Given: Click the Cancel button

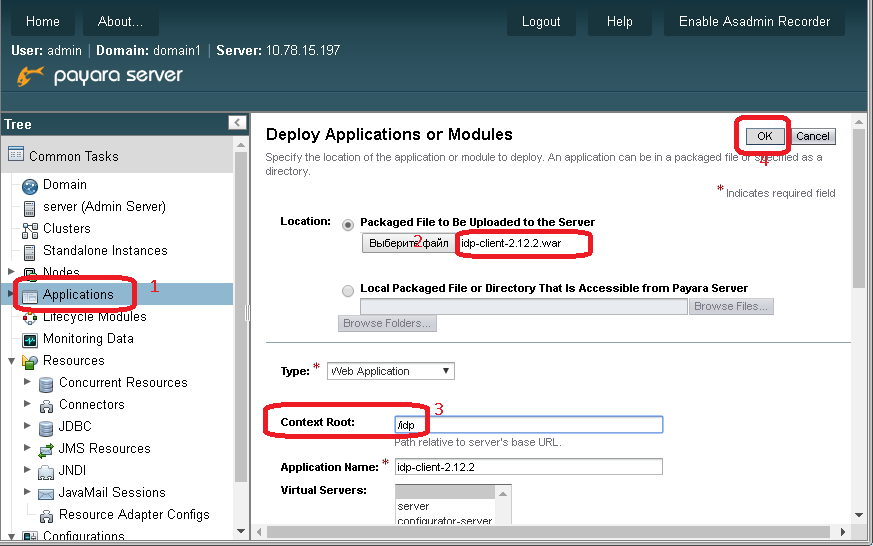Looking at the screenshot, I should pyautogui.click(x=812, y=136).
